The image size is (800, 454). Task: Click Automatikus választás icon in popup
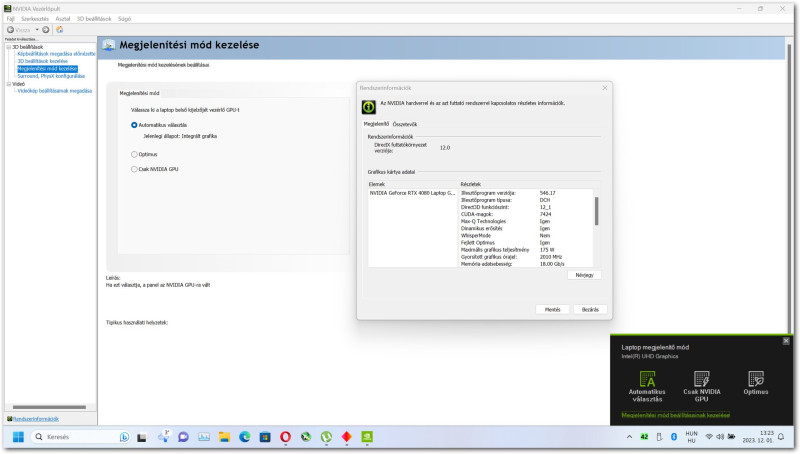[x=647, y=380]
